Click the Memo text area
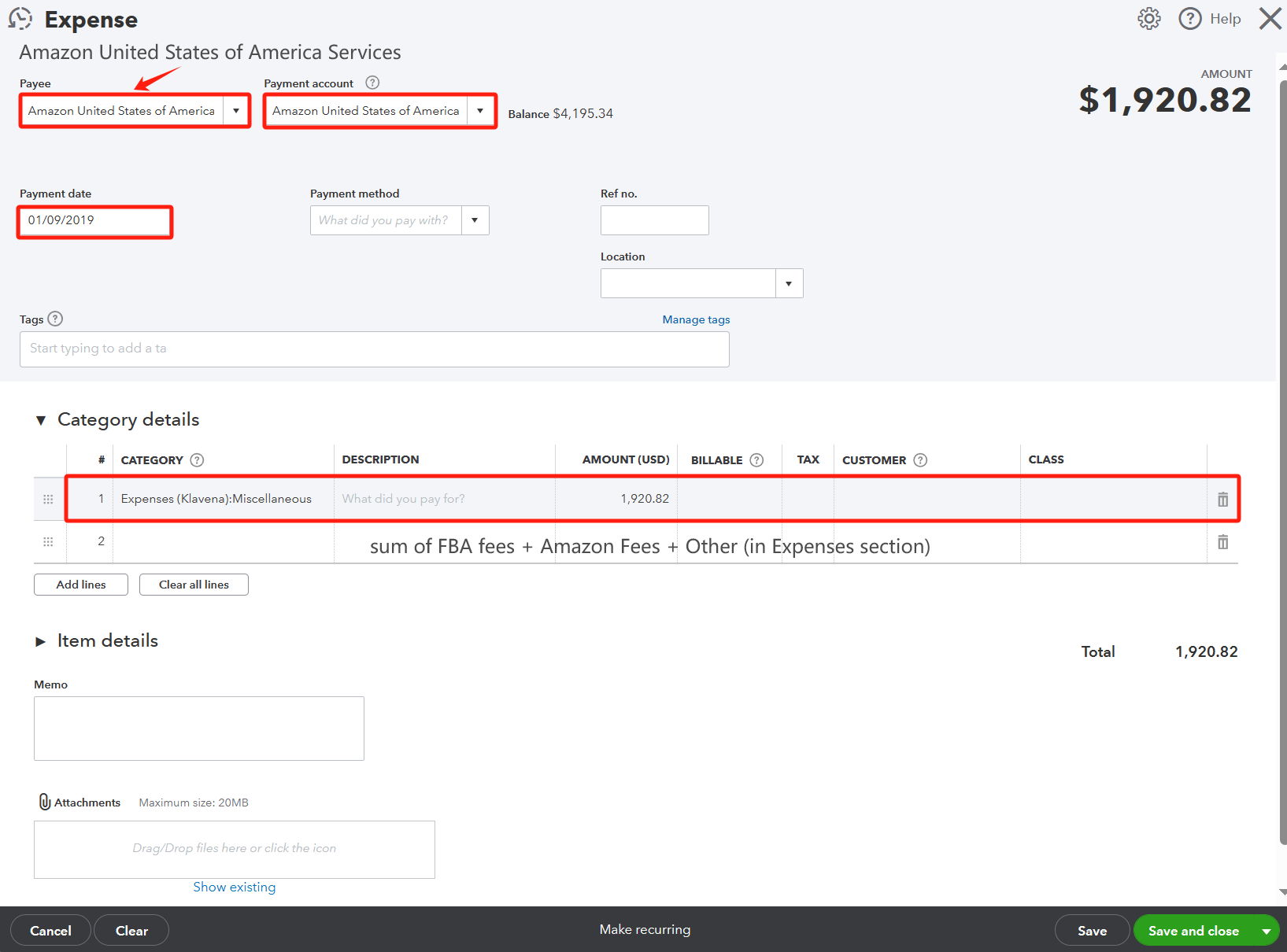The height and width of the screenshot is (952, 1287). pos(199,729)
